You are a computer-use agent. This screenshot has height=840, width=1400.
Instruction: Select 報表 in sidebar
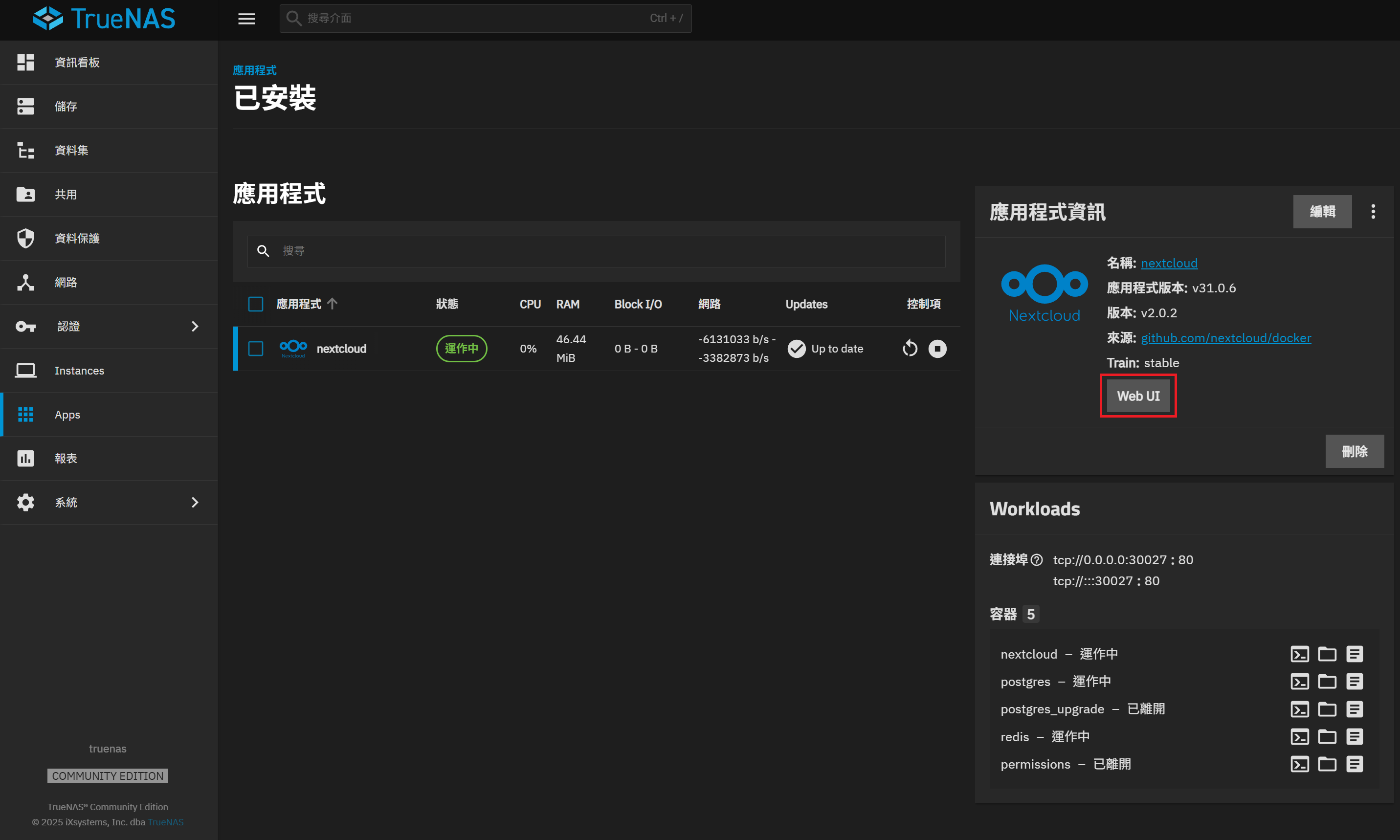109,458
